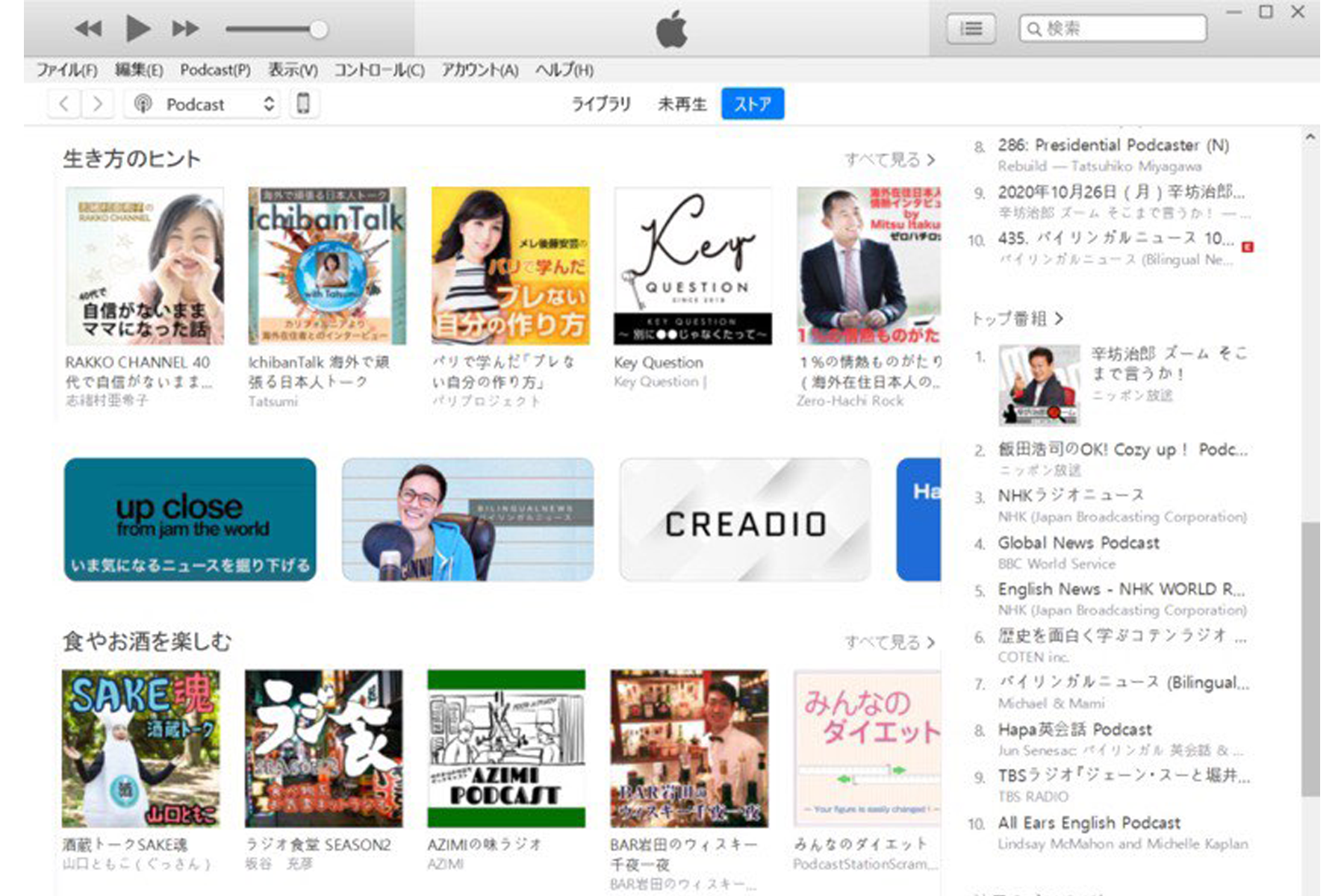Viewport: 1344px width, 896px height.
Task: Expand すべて見る for 食やお酒を楽しむ section
Action: coord(889,642)
